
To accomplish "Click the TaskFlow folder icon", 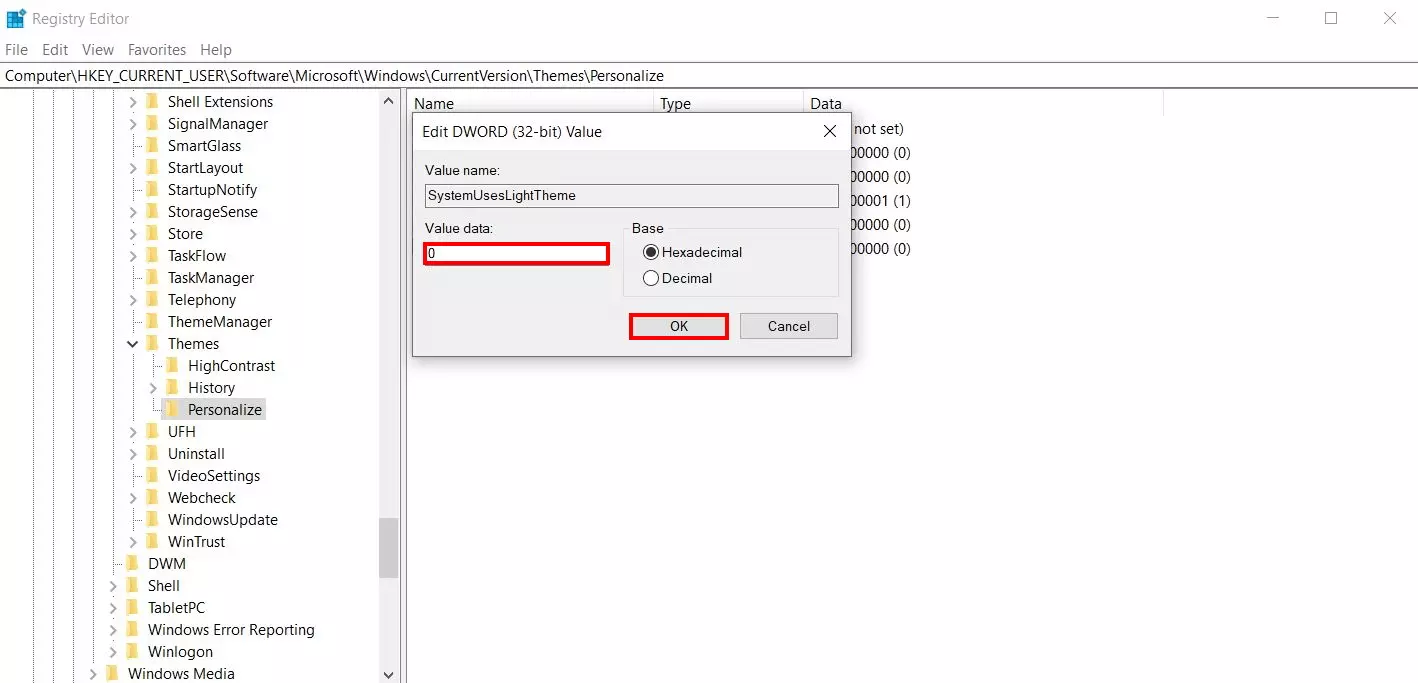I will point(152,255).
